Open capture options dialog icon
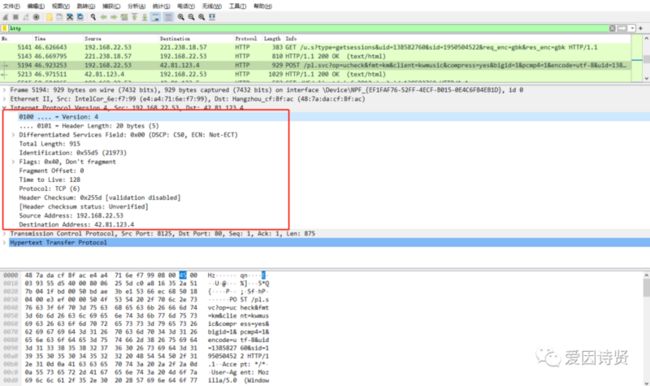 [x=36, y=17]
